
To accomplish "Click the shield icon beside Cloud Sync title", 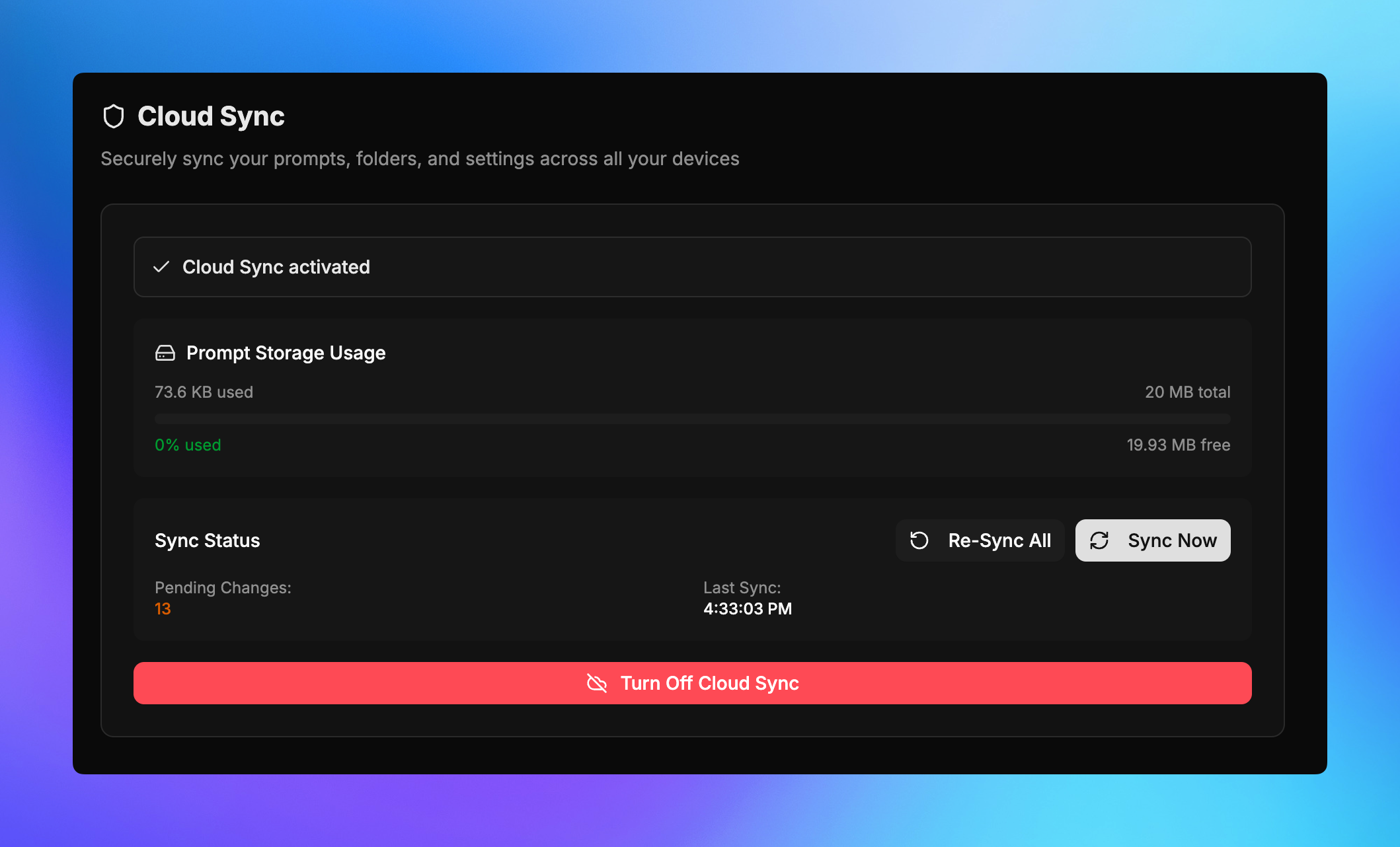I will pyautogui.click(x=114, y=116).
